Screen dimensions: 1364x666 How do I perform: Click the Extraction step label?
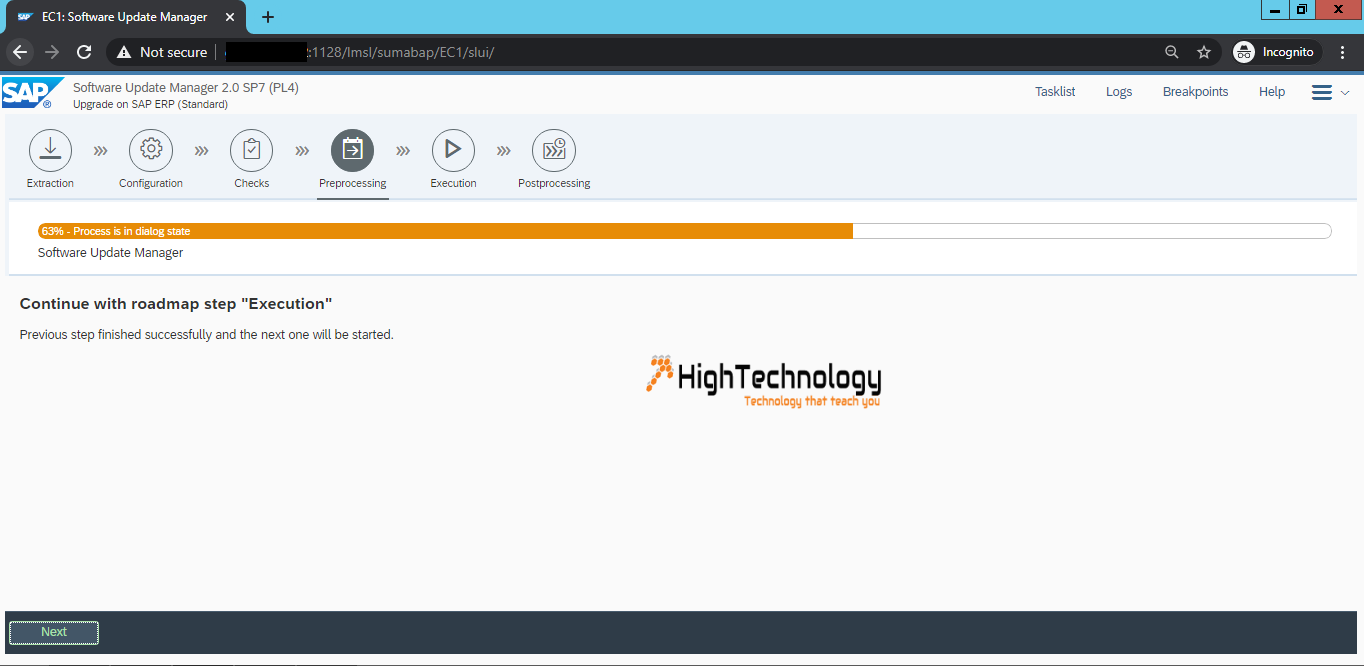tap(50, 183)
